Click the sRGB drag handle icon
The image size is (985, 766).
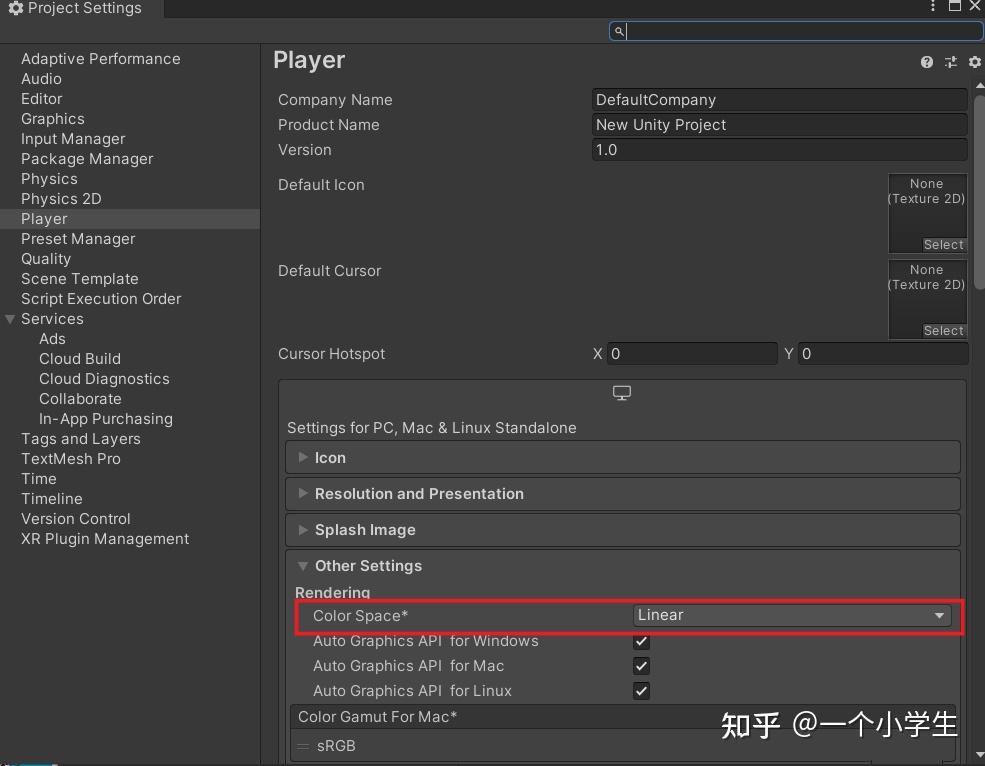pos(303,746)
